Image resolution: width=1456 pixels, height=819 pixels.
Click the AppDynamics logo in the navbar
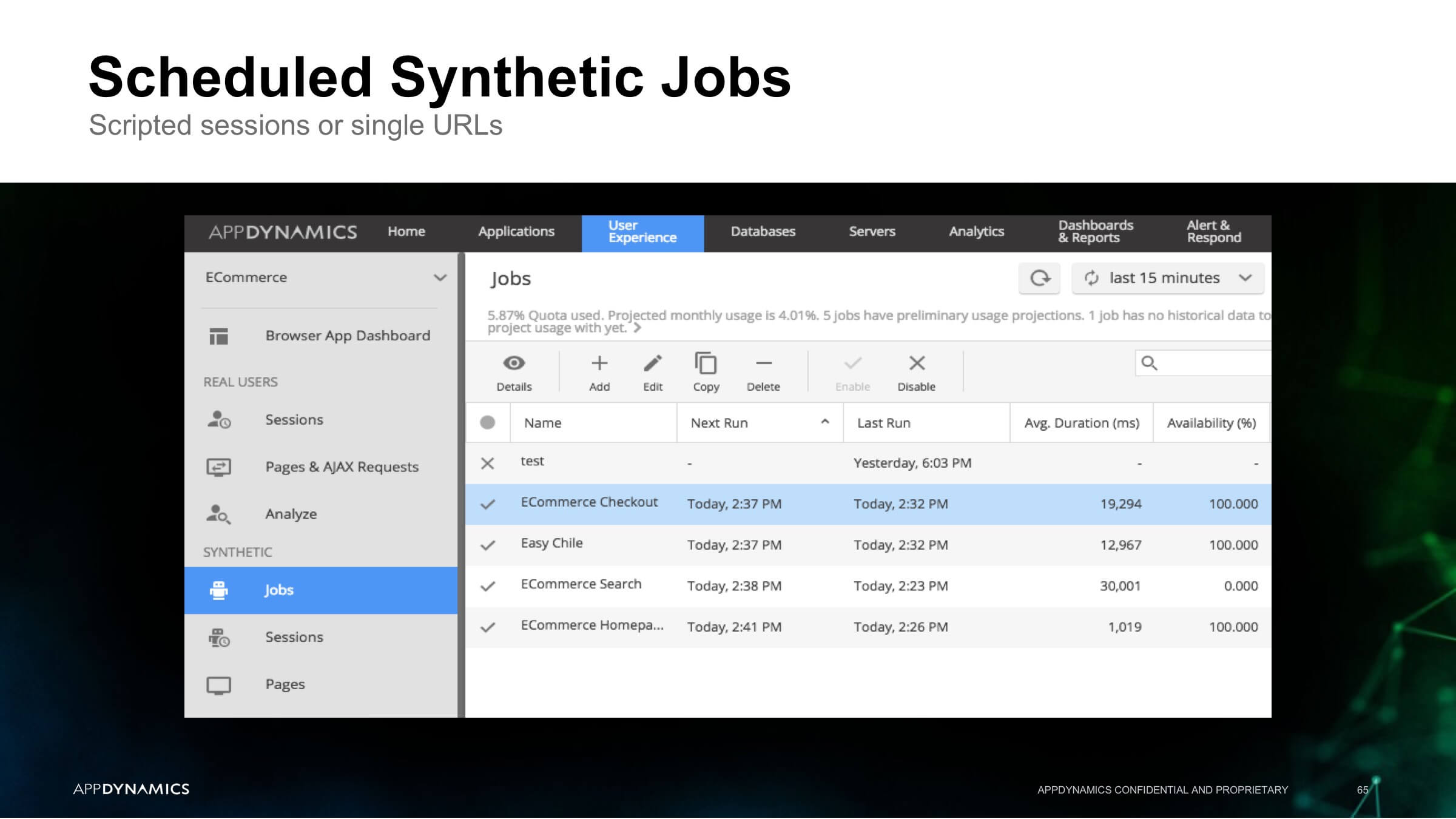tap(283, 232)
